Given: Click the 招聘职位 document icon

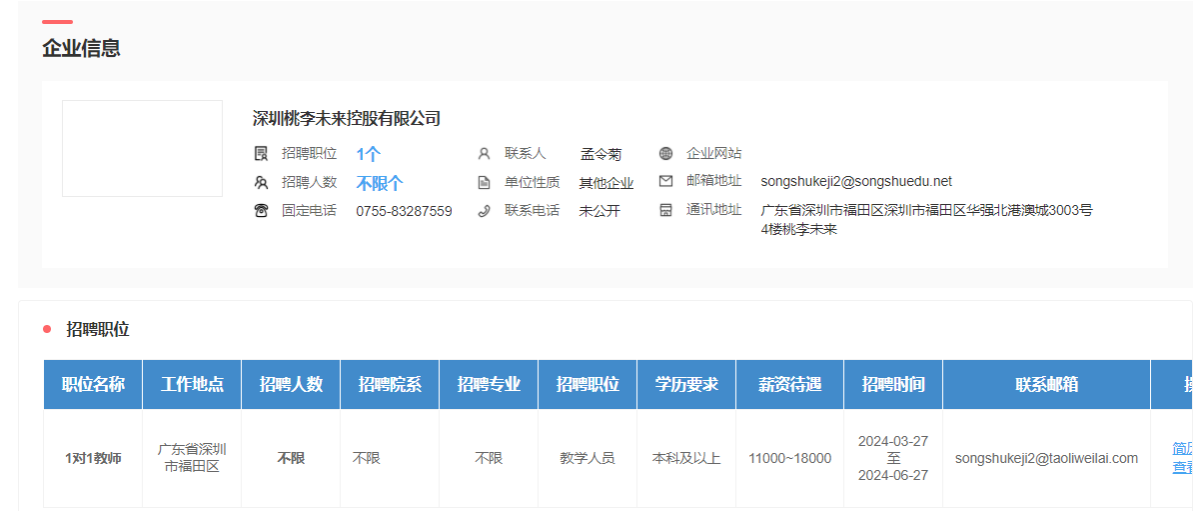Looking at the screenshot, I should 262,154.
